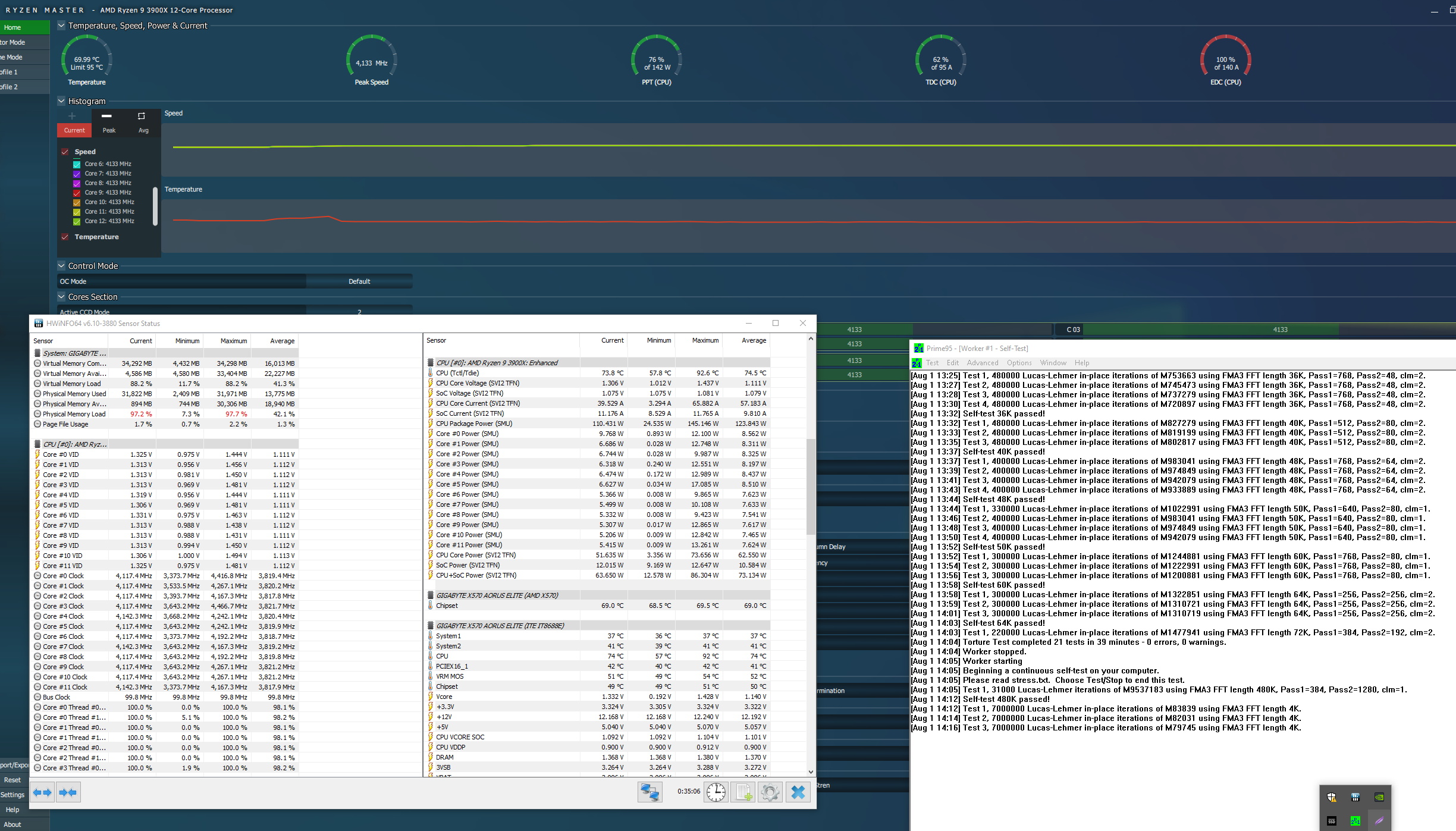Open Prime95 Window menu
This screenshot has width=1456, height=831.
pos(1053,363)
